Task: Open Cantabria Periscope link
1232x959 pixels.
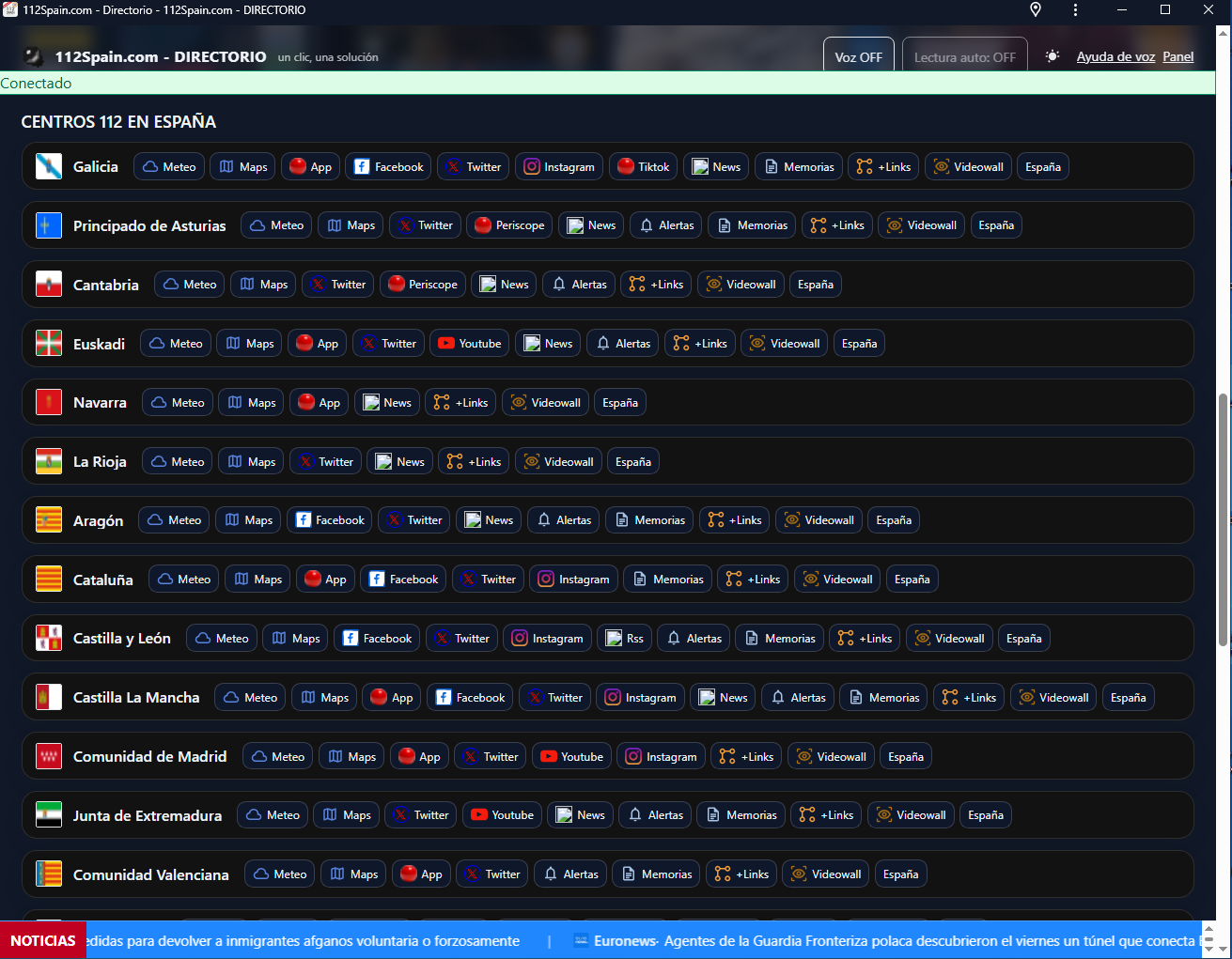Action: click(x=422, y=285)
